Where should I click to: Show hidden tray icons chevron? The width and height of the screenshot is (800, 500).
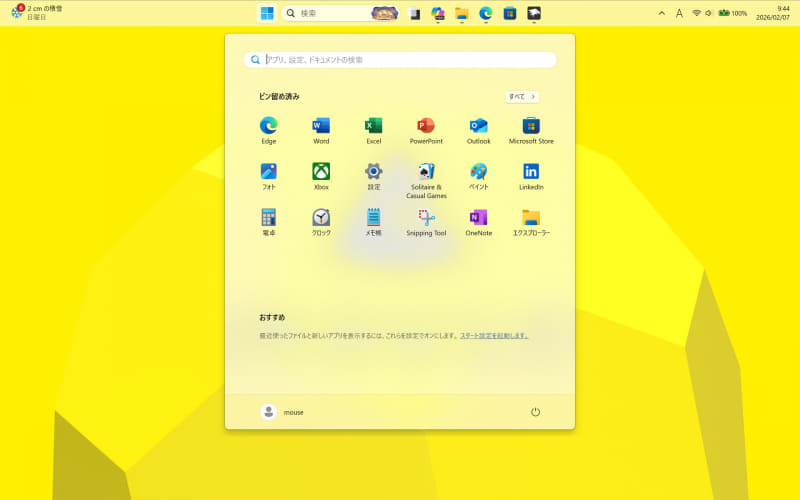(662, 13)
